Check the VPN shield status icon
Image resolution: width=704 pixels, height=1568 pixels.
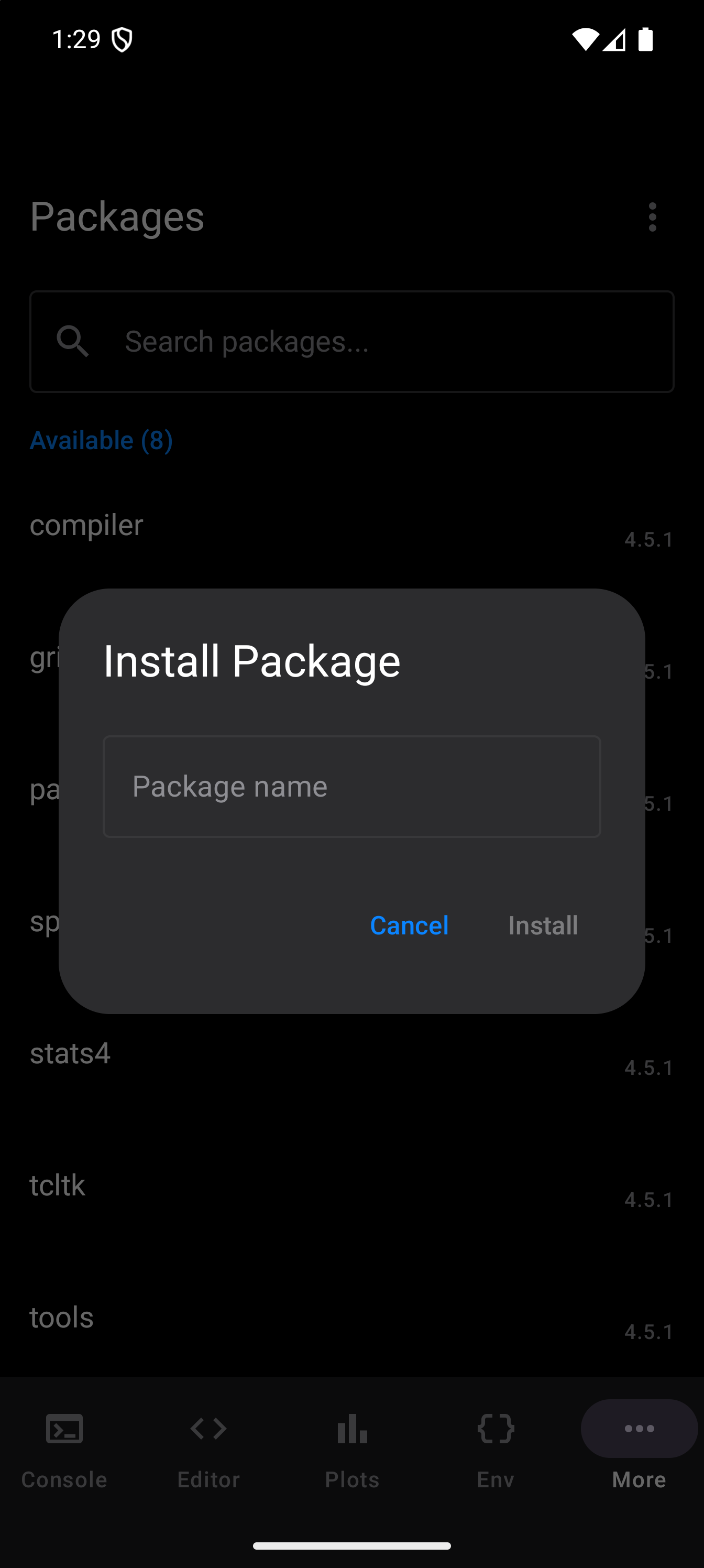click(x=122, y=40)
